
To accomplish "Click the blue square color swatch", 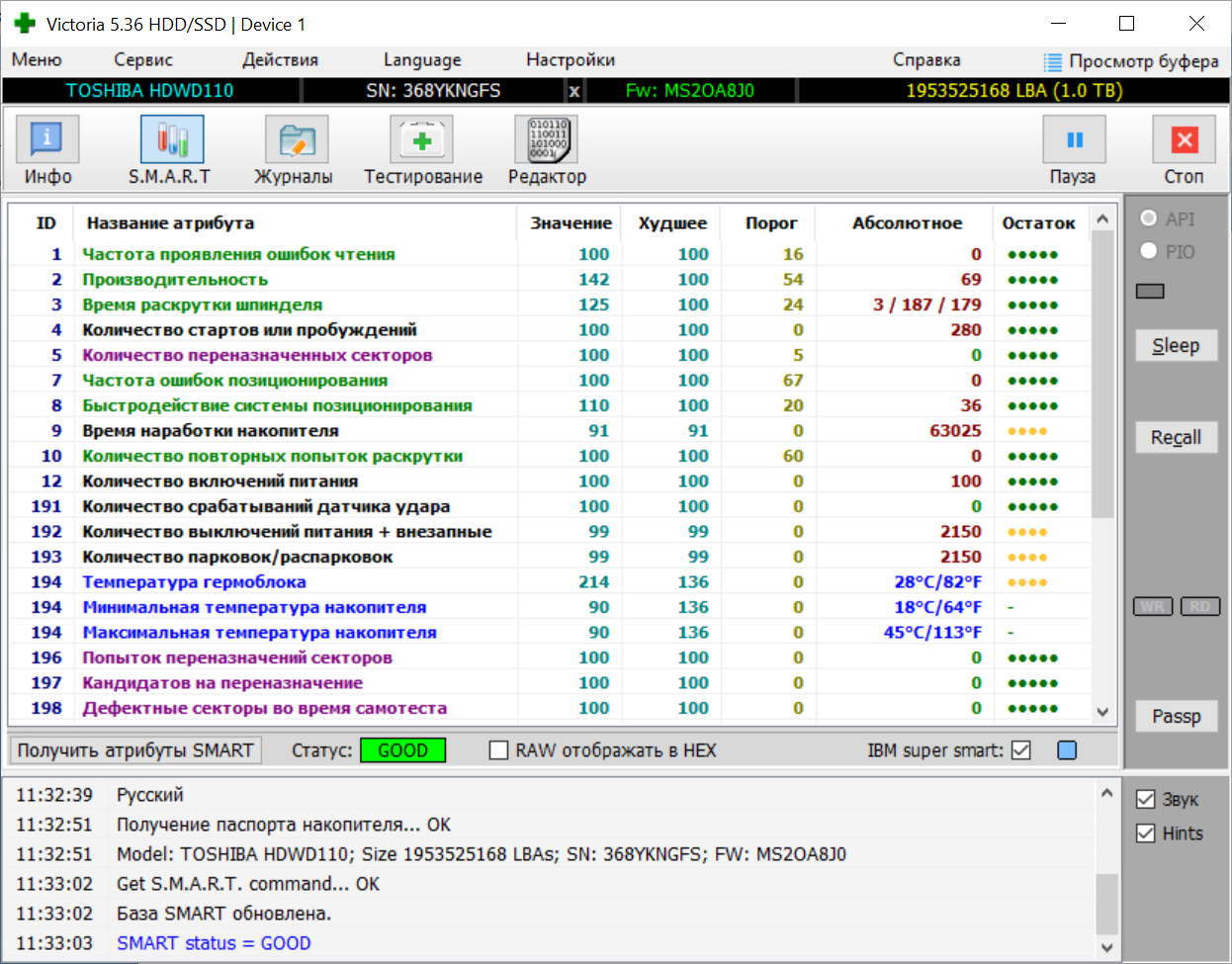I will (x=1067, y=750).
